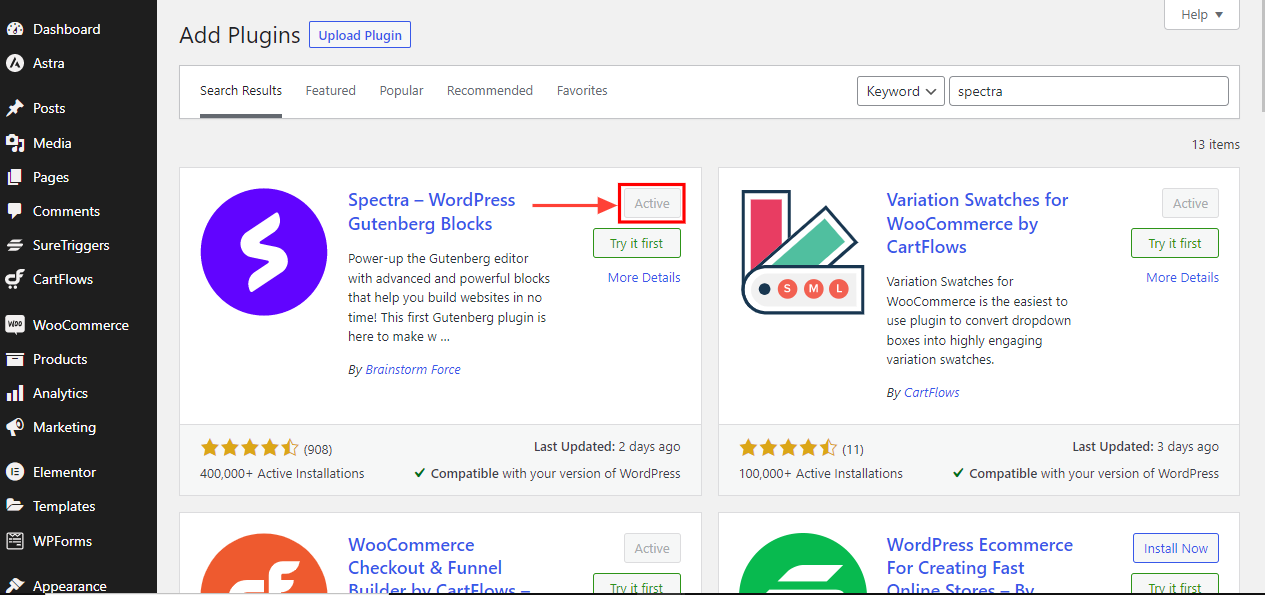
Task: Click the Posts pushpin icon
Action: [15, 108]
